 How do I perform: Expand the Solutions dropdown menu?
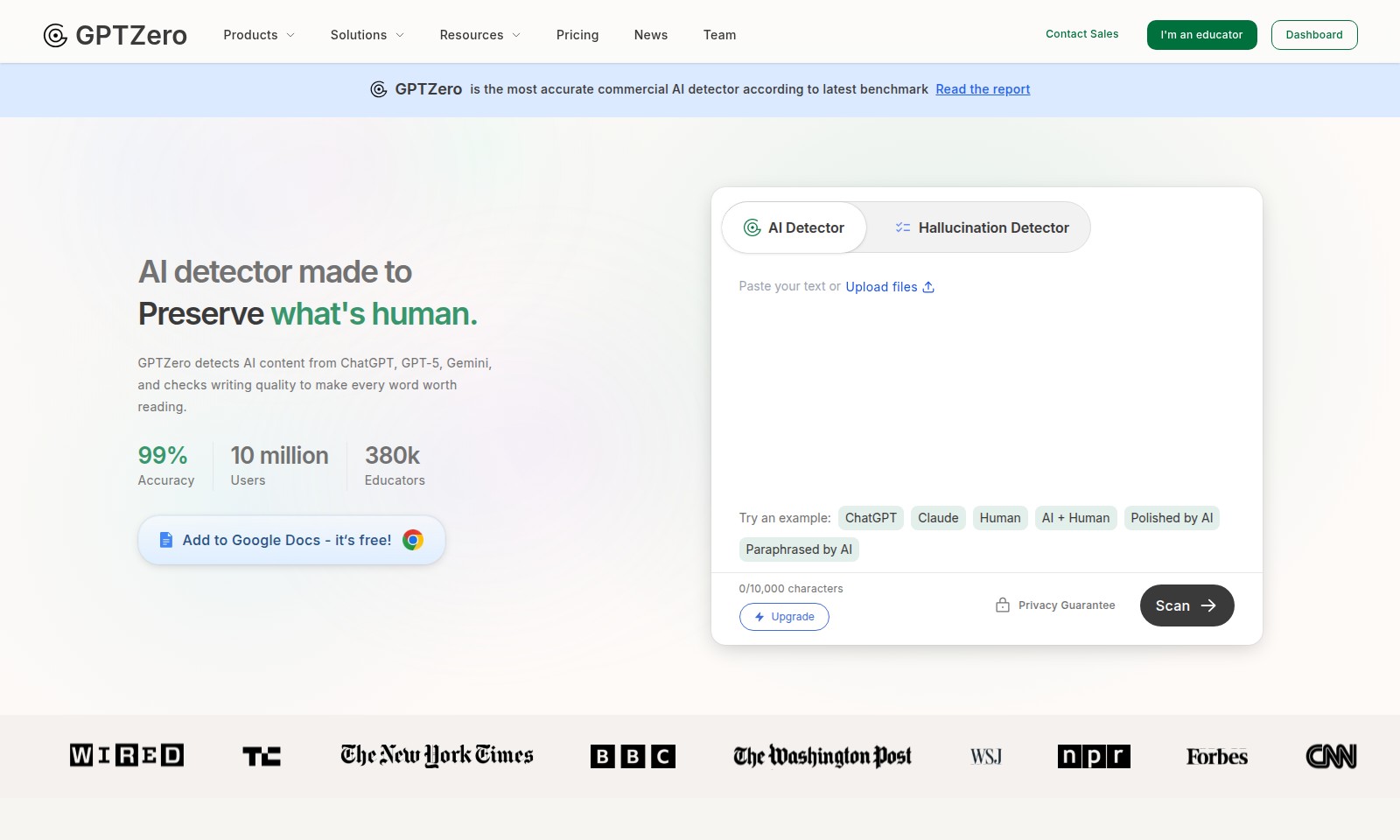click(x=367, y=35)
